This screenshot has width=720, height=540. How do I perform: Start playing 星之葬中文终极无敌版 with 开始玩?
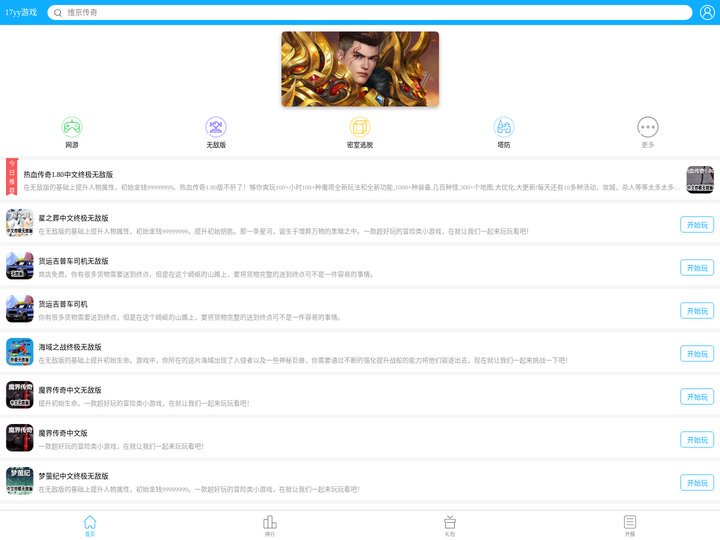(697, 225)
